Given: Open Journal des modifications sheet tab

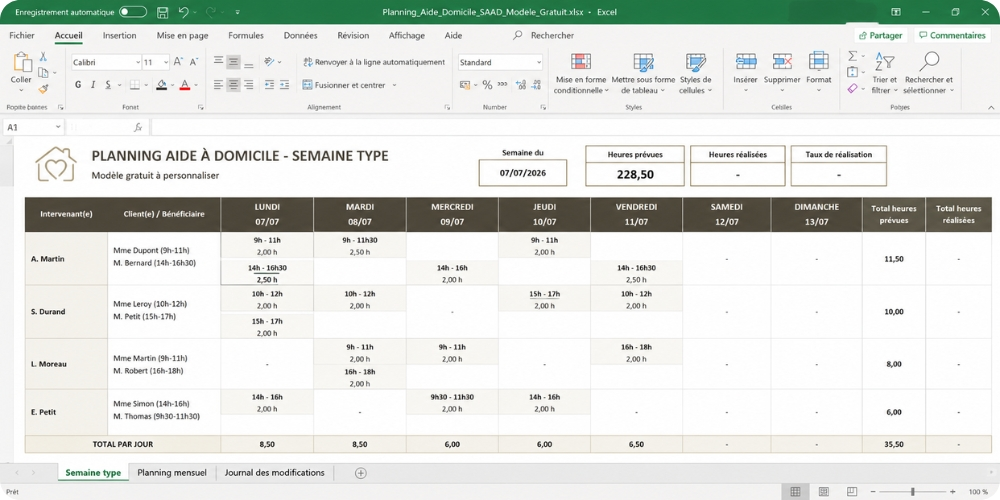Looking at the screenshot, I should click(x=274, y=473).
